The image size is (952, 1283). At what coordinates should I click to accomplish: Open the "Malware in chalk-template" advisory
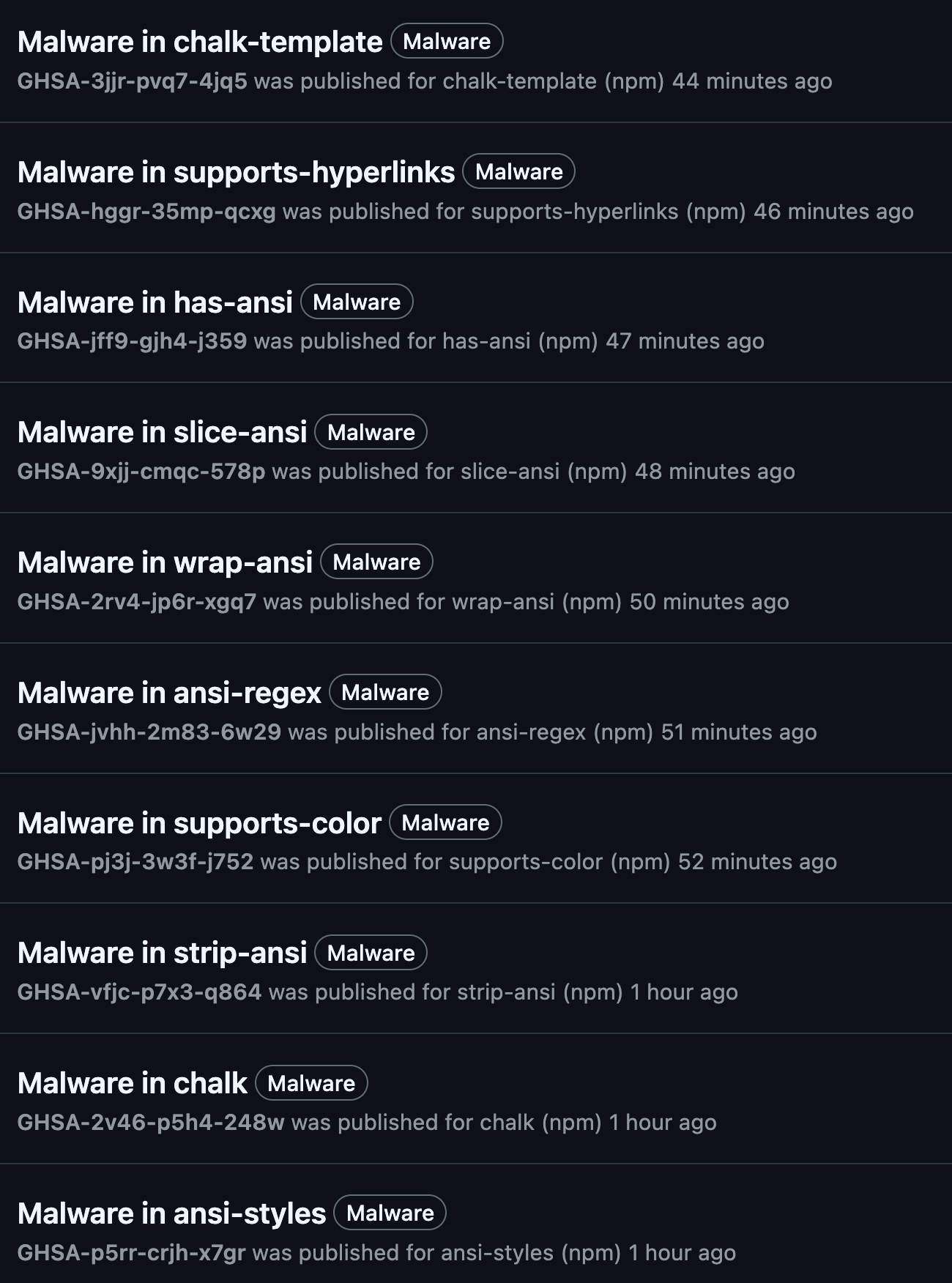point(198,42)
